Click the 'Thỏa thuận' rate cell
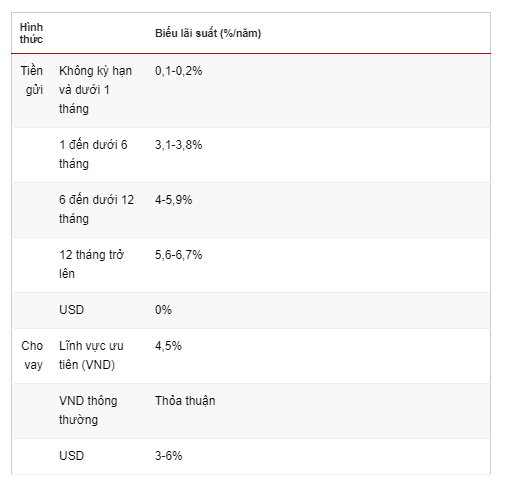 click(185, 401)
